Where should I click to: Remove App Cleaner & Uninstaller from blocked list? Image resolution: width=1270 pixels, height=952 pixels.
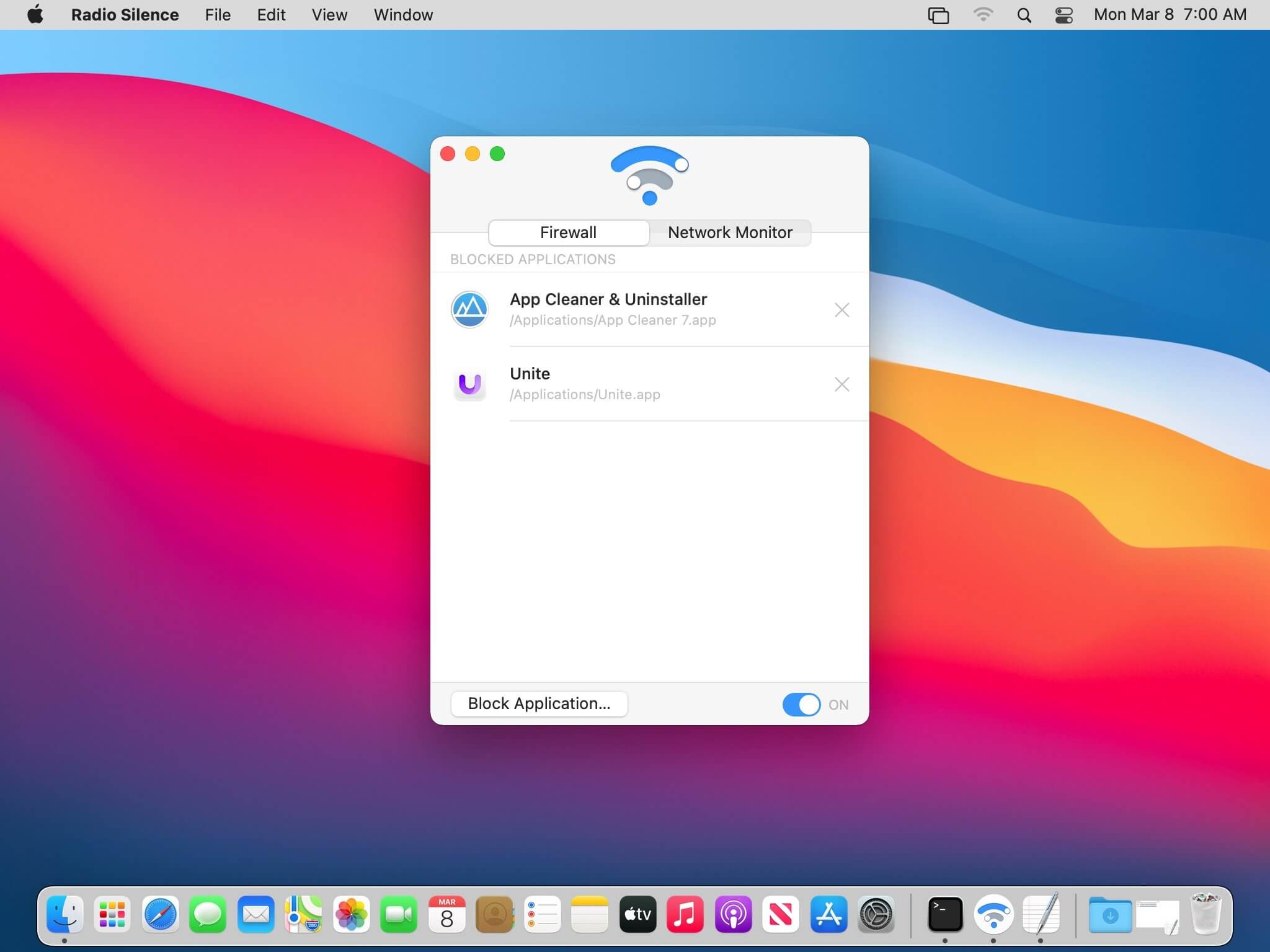[x=841, y=310]
